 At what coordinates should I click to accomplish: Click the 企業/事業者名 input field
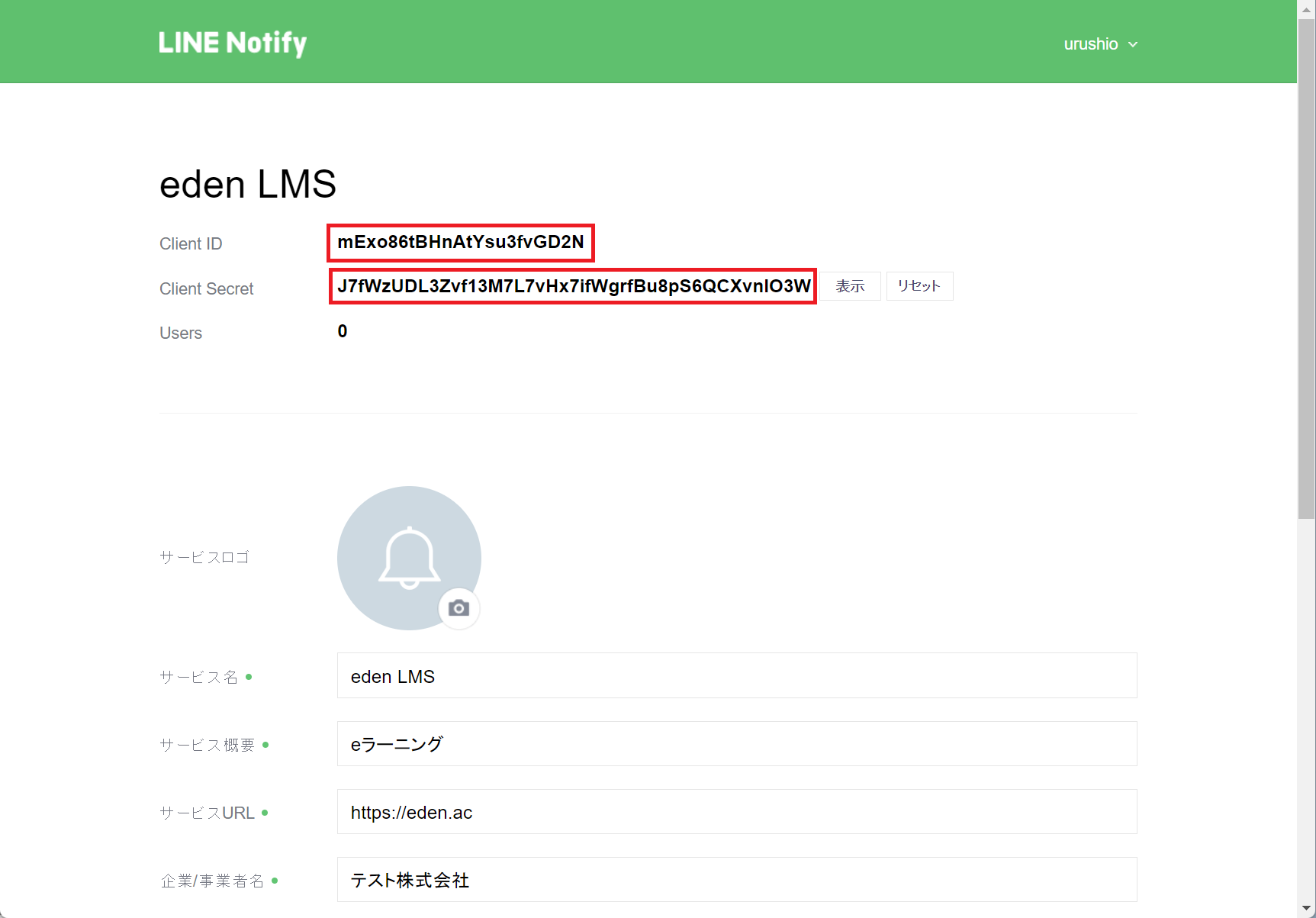pos(737,880)
